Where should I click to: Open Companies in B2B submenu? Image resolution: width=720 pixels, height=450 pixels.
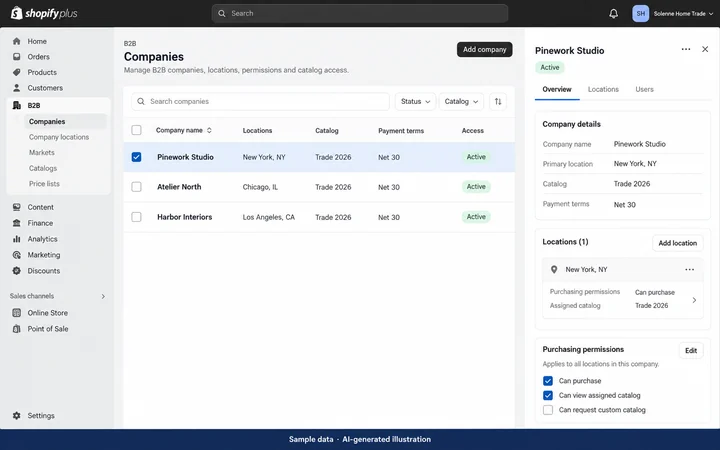point(66,122)
